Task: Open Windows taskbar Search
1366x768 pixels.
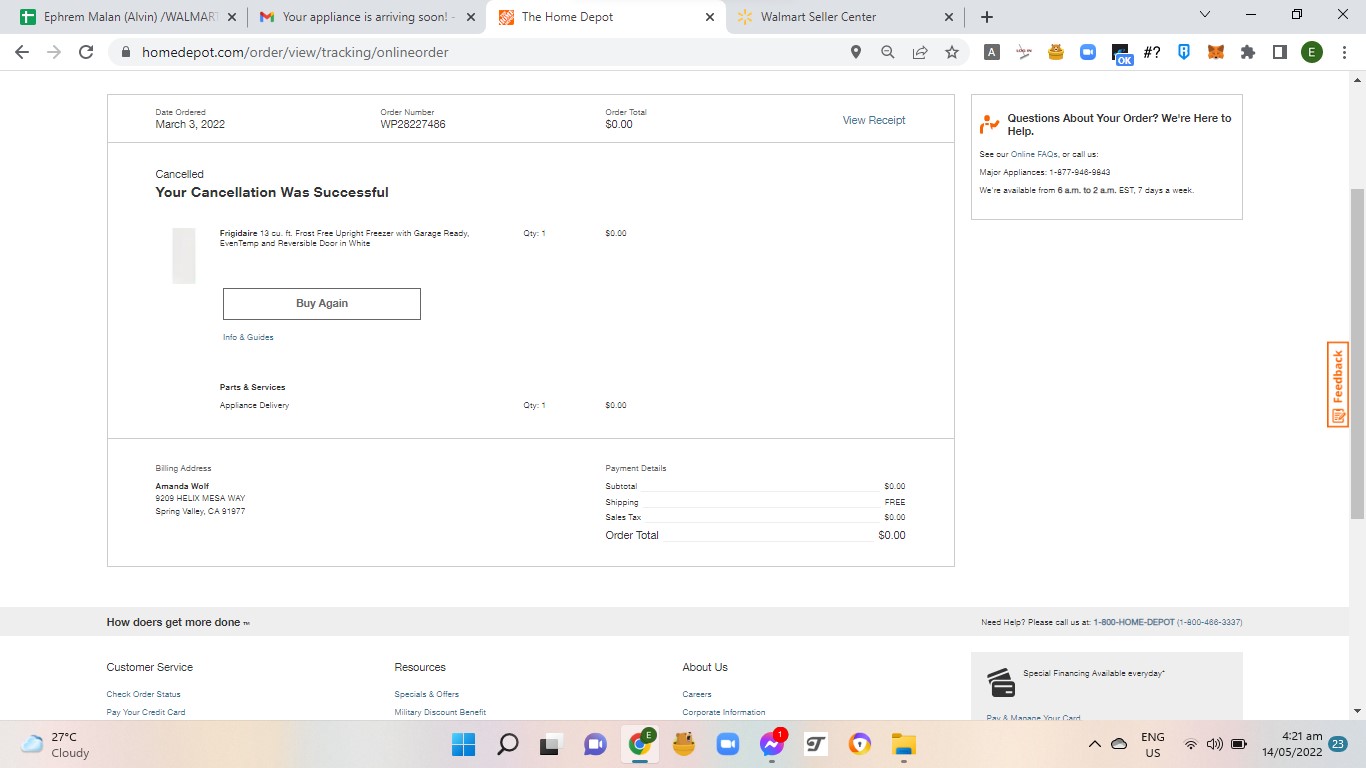Action: coord(508,744)
